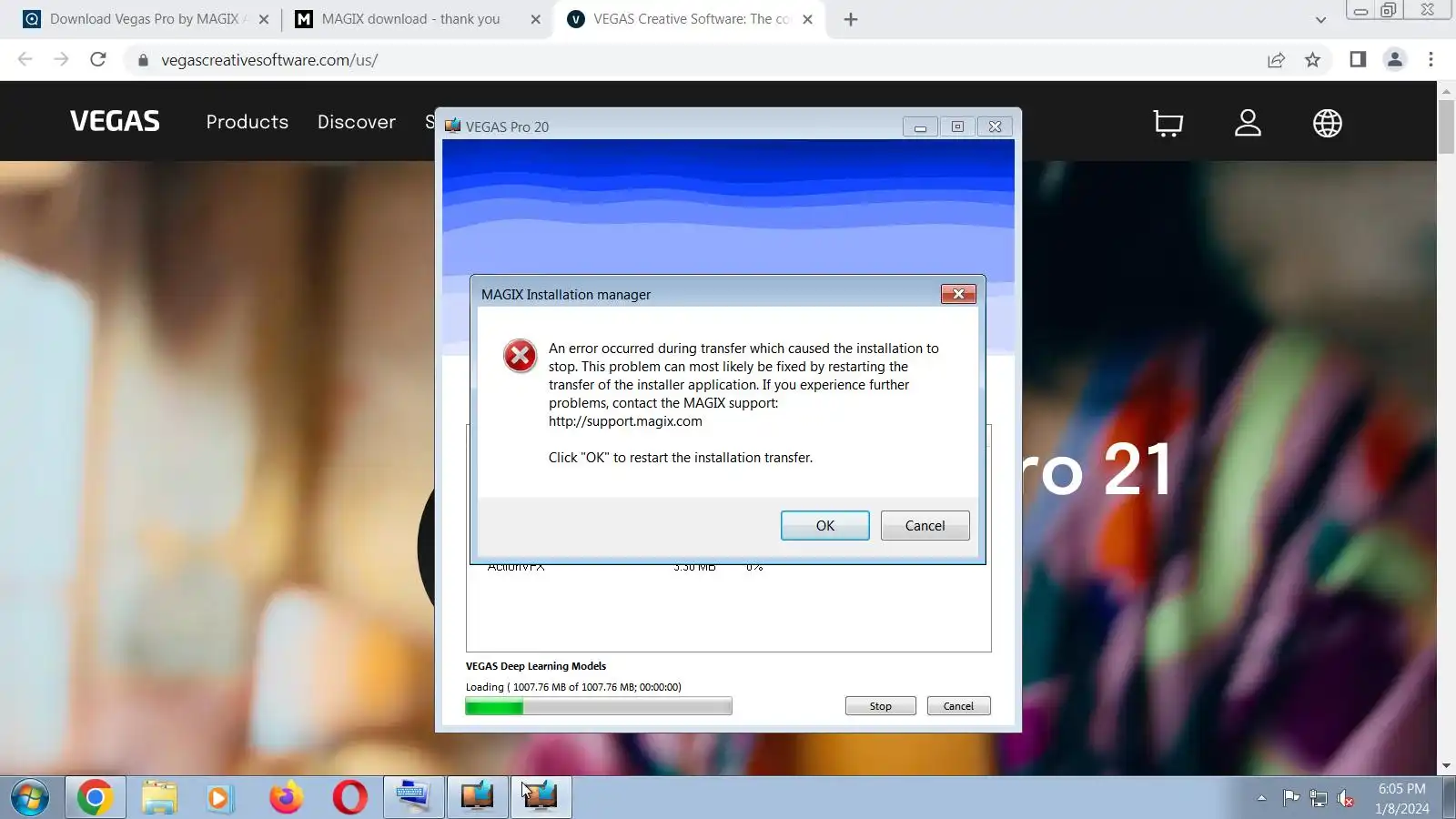Click the page scrollbar up arrow
The width and height of the screenshot is (1456, 819).
(x=1446, y=91)
